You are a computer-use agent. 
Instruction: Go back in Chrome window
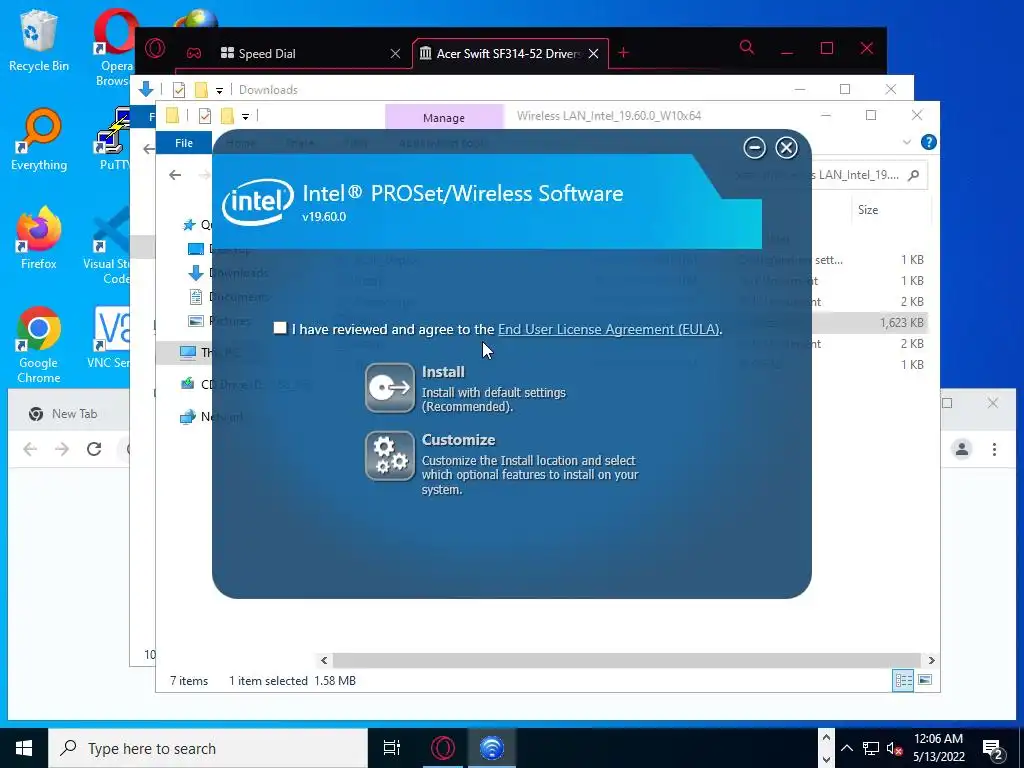coord(30,449)
